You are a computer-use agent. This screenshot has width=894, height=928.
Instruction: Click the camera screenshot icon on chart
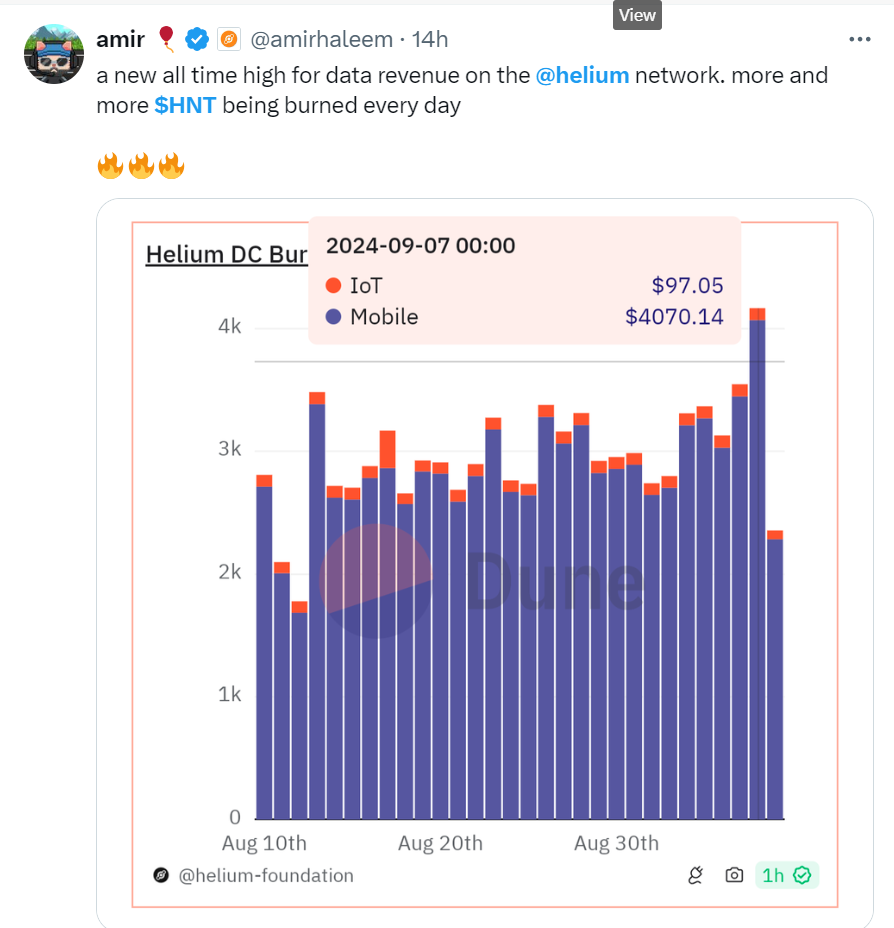coord(734,876)
